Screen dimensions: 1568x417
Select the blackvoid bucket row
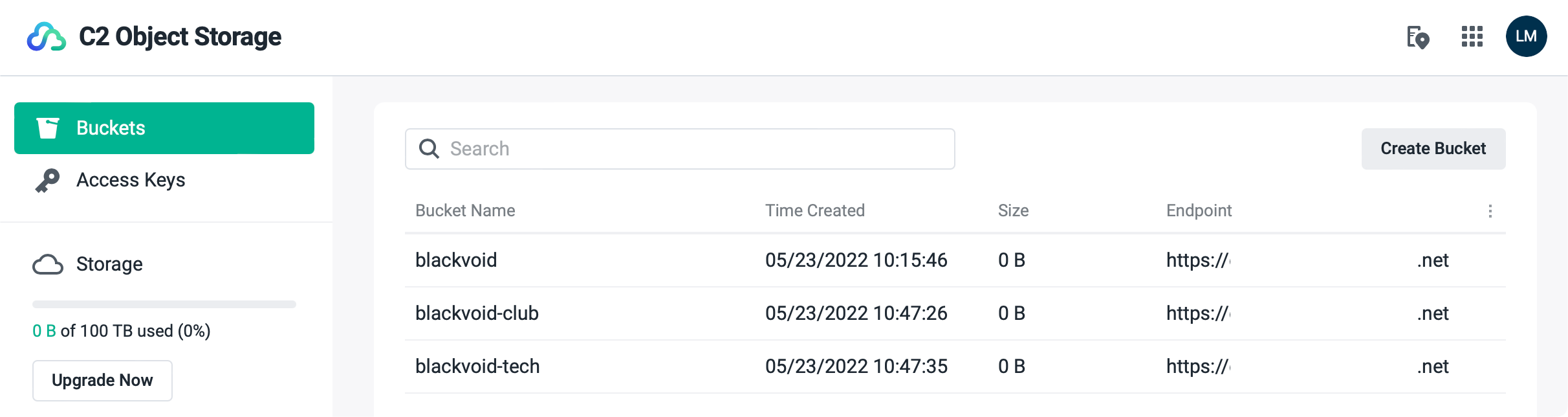click(x=456, y=260)
